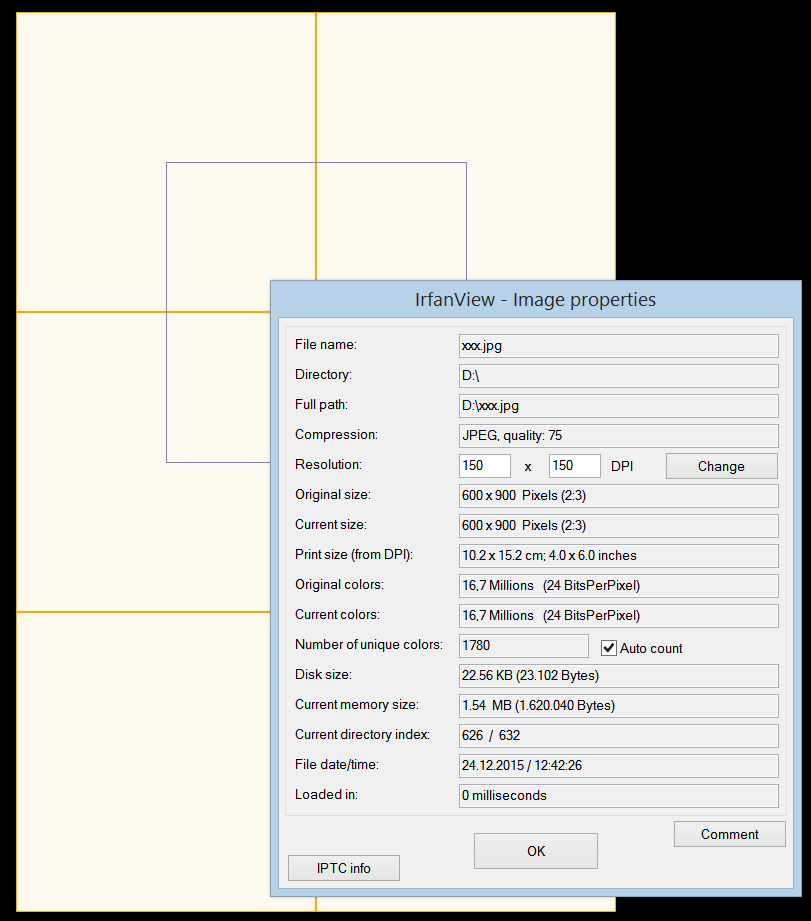This screenshot has width=811, height=921.
Task: Click the Current memory size value 1.54 MB
Action: click(618, 705)
